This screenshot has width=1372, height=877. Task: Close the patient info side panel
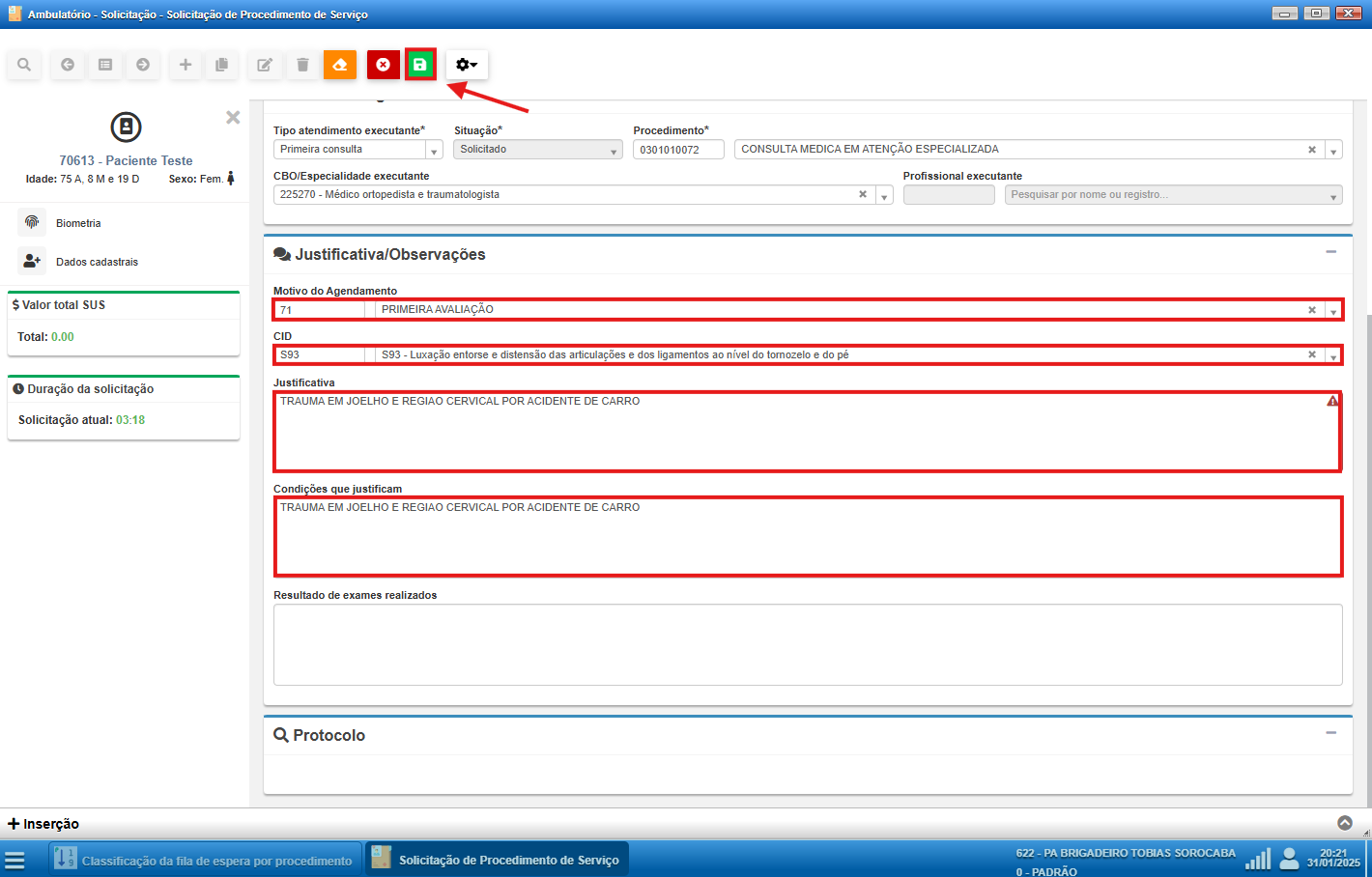pos(233,117)
